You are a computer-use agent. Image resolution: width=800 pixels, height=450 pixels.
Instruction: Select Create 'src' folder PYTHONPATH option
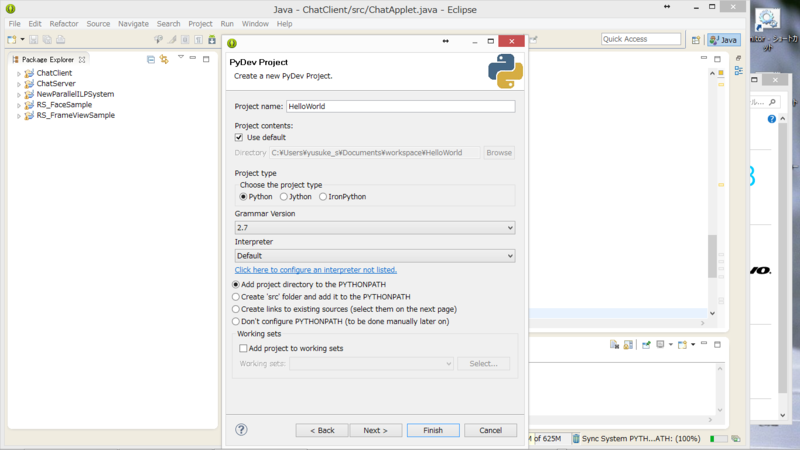tap(236, 296)
